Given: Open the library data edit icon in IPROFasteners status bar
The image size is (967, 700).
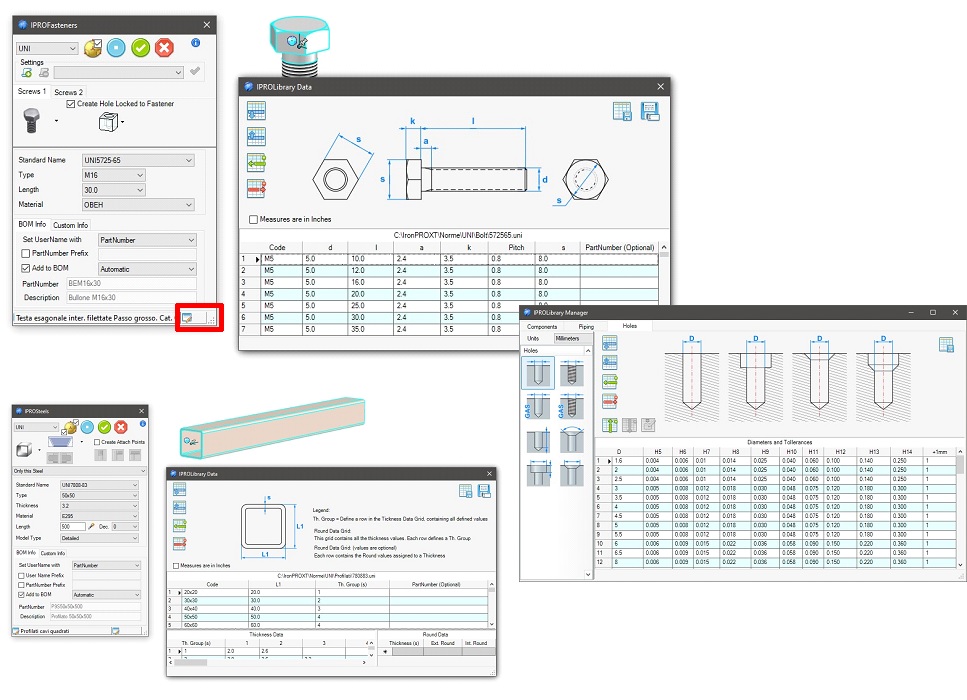Looking at the screenshot, I should coord(187,318).
